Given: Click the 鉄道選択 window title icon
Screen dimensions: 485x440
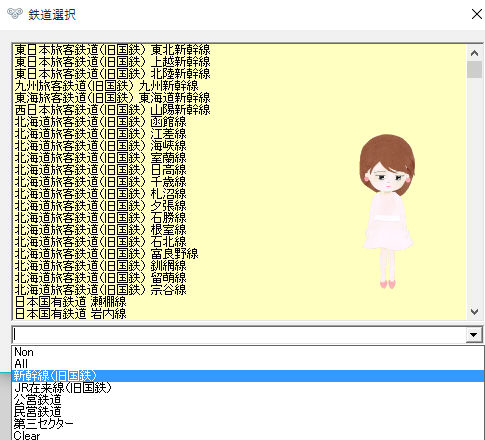Looking at the screenshot, I should coord(15,14).
